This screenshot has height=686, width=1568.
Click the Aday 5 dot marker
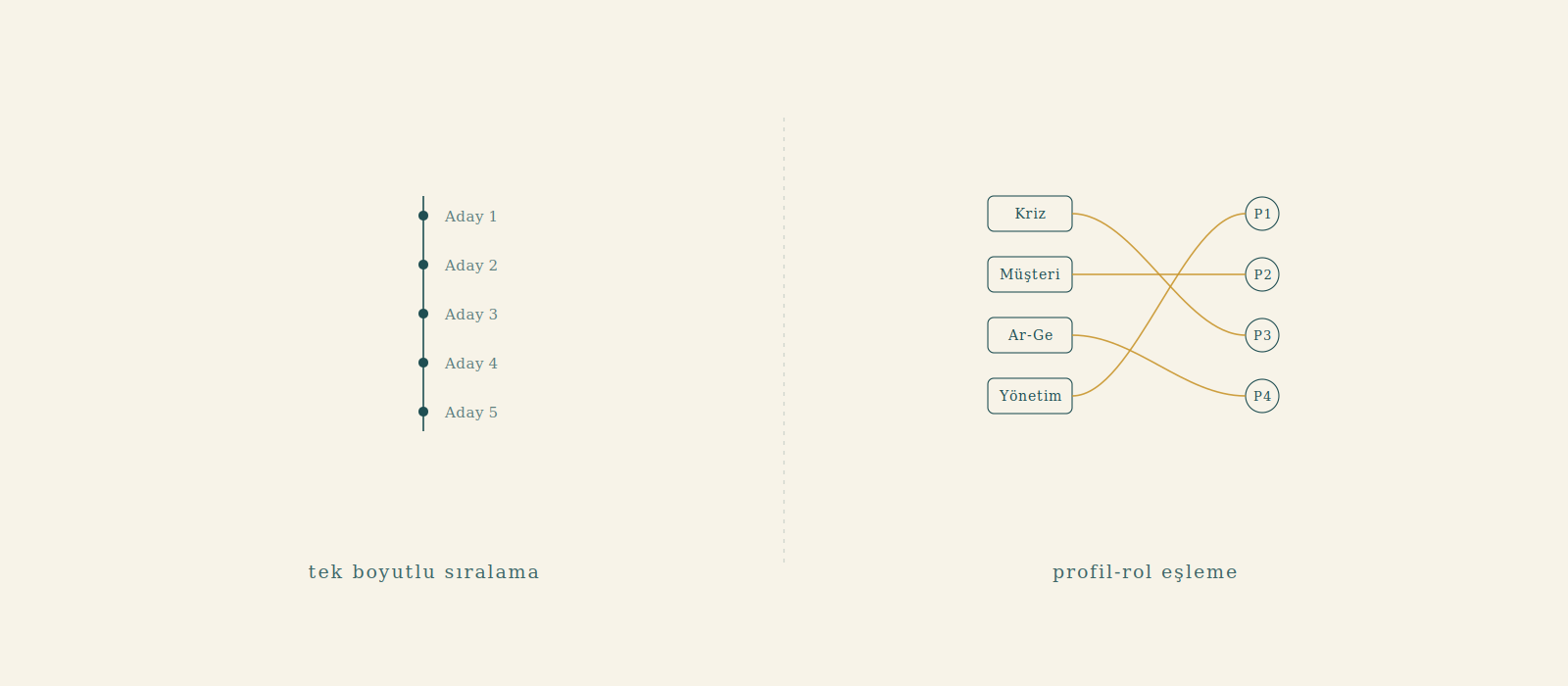423,412
